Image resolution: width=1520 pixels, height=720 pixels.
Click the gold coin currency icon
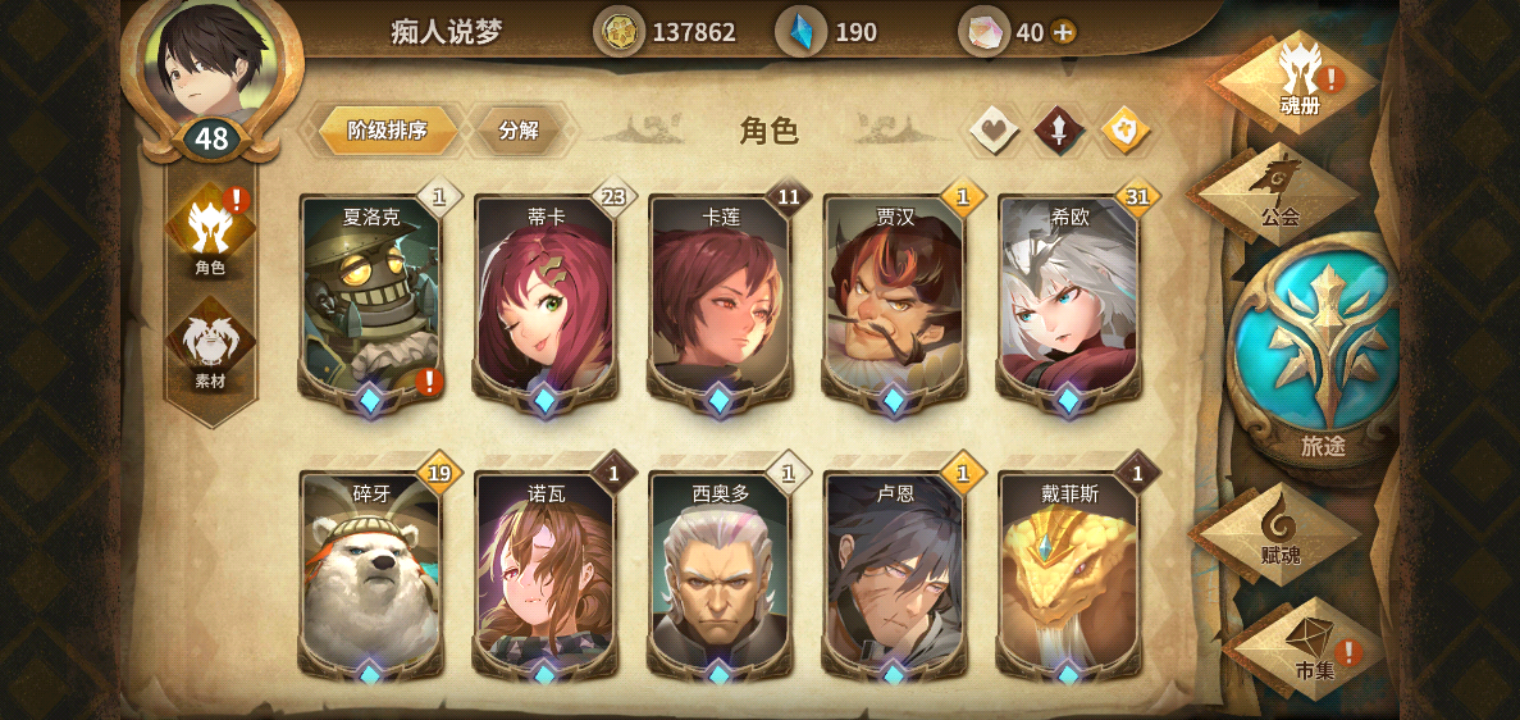point(619,31)
